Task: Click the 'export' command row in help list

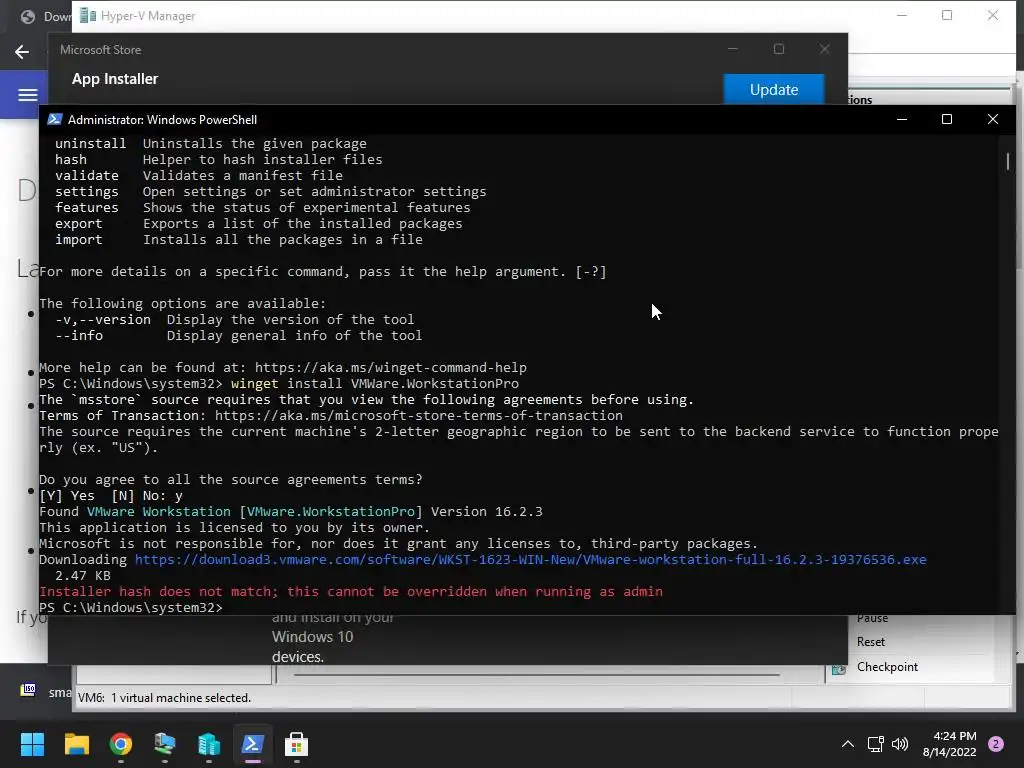Action: 259,223
